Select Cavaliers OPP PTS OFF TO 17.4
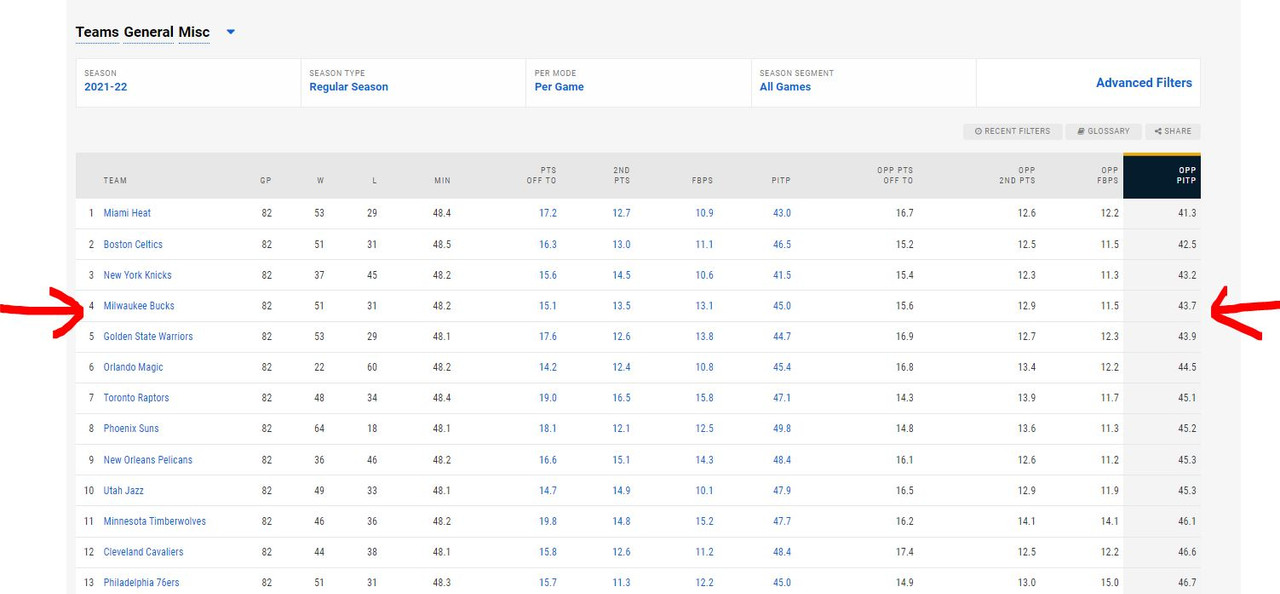 tap(904, 552)
